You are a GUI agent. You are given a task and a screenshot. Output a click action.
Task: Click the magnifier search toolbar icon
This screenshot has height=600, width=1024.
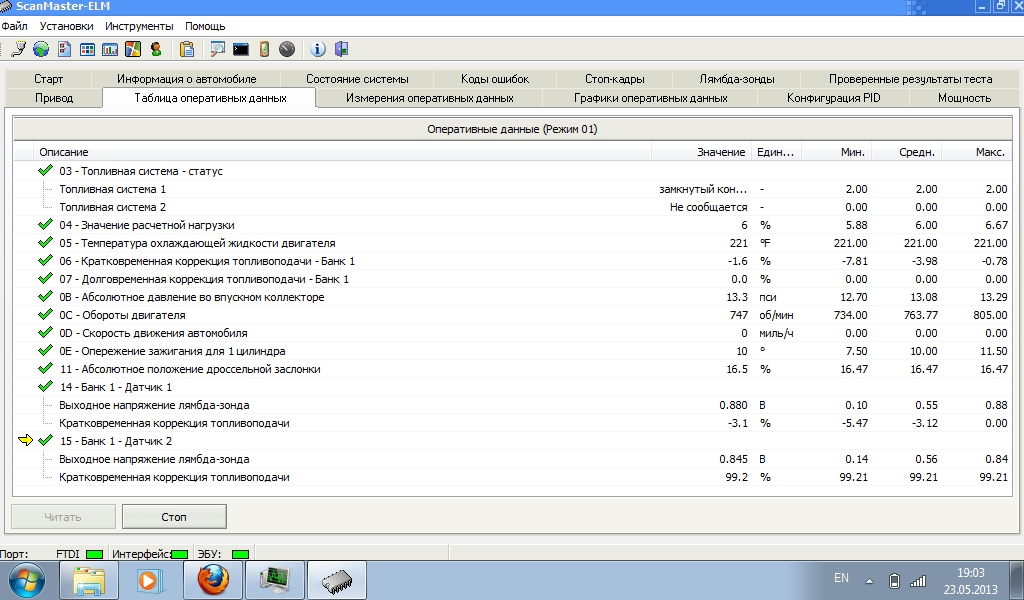point(217,48)
